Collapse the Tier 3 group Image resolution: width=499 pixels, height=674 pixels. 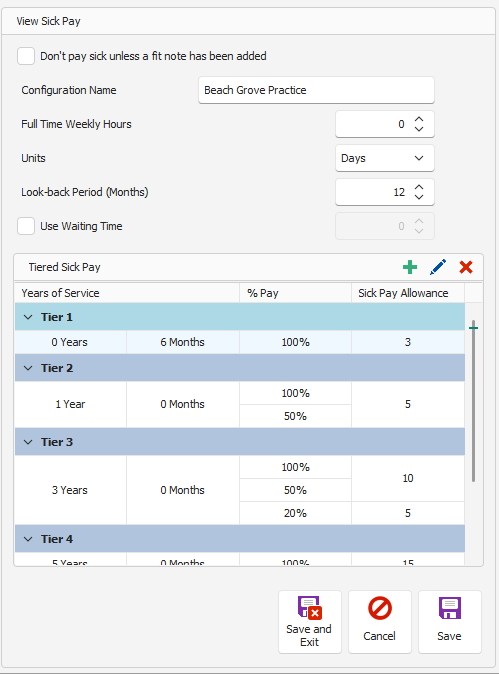click(28, 442)
